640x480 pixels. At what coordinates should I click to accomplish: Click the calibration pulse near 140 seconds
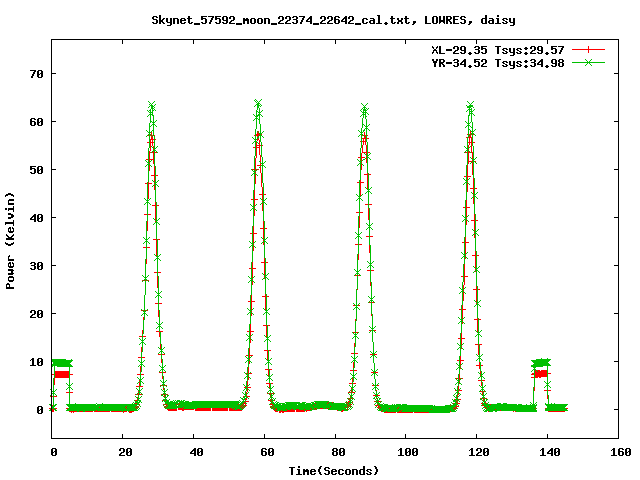(x=541, y=364)
